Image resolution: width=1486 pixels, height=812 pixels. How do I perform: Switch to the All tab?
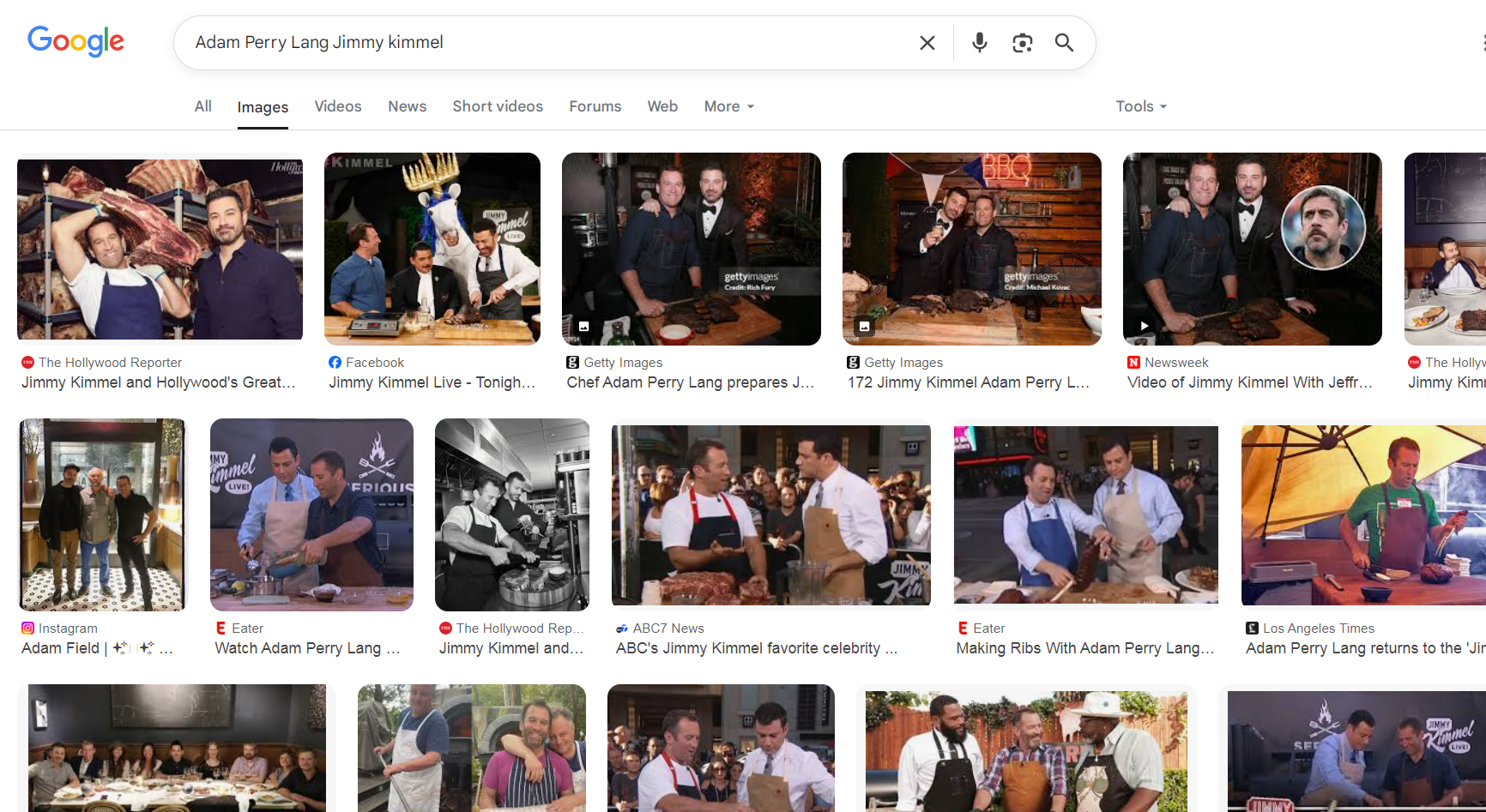(x=203, y=106)
